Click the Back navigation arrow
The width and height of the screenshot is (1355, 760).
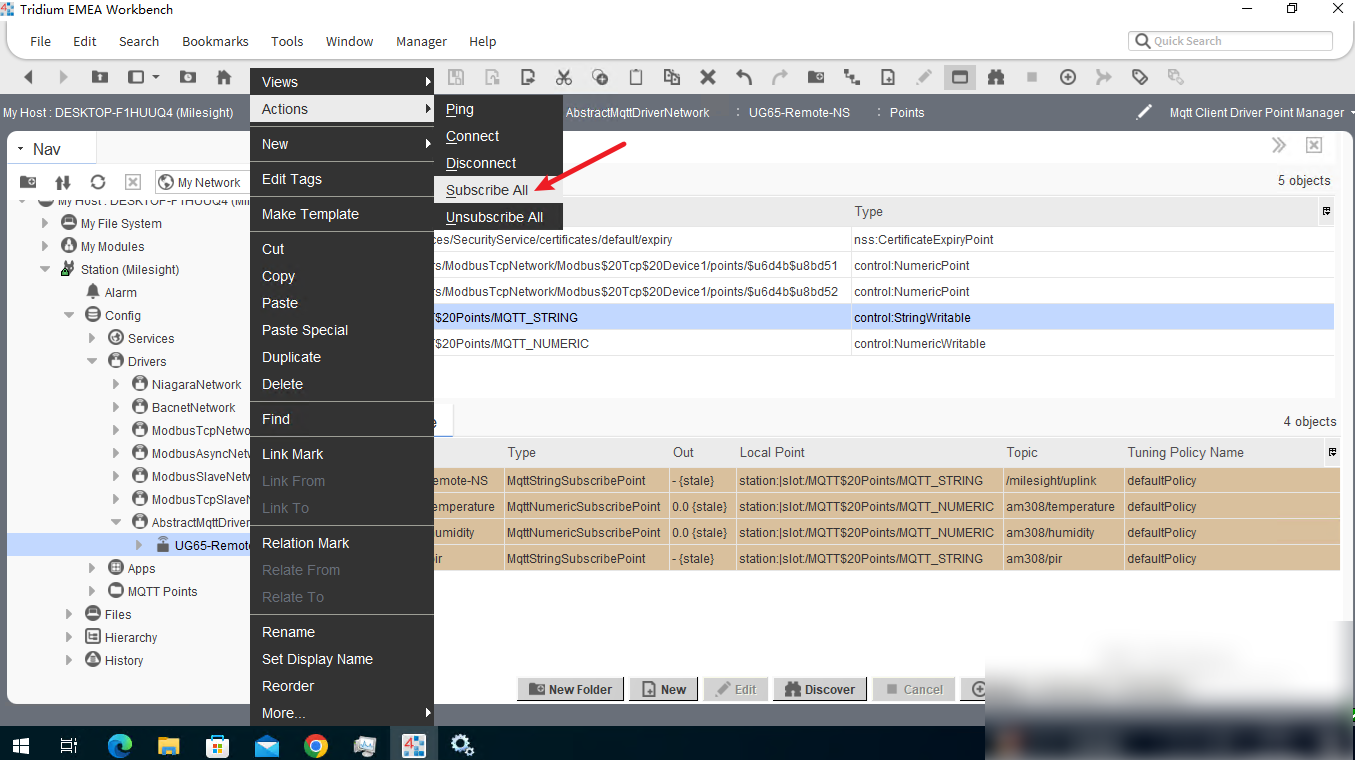click(x=28, y=77)
